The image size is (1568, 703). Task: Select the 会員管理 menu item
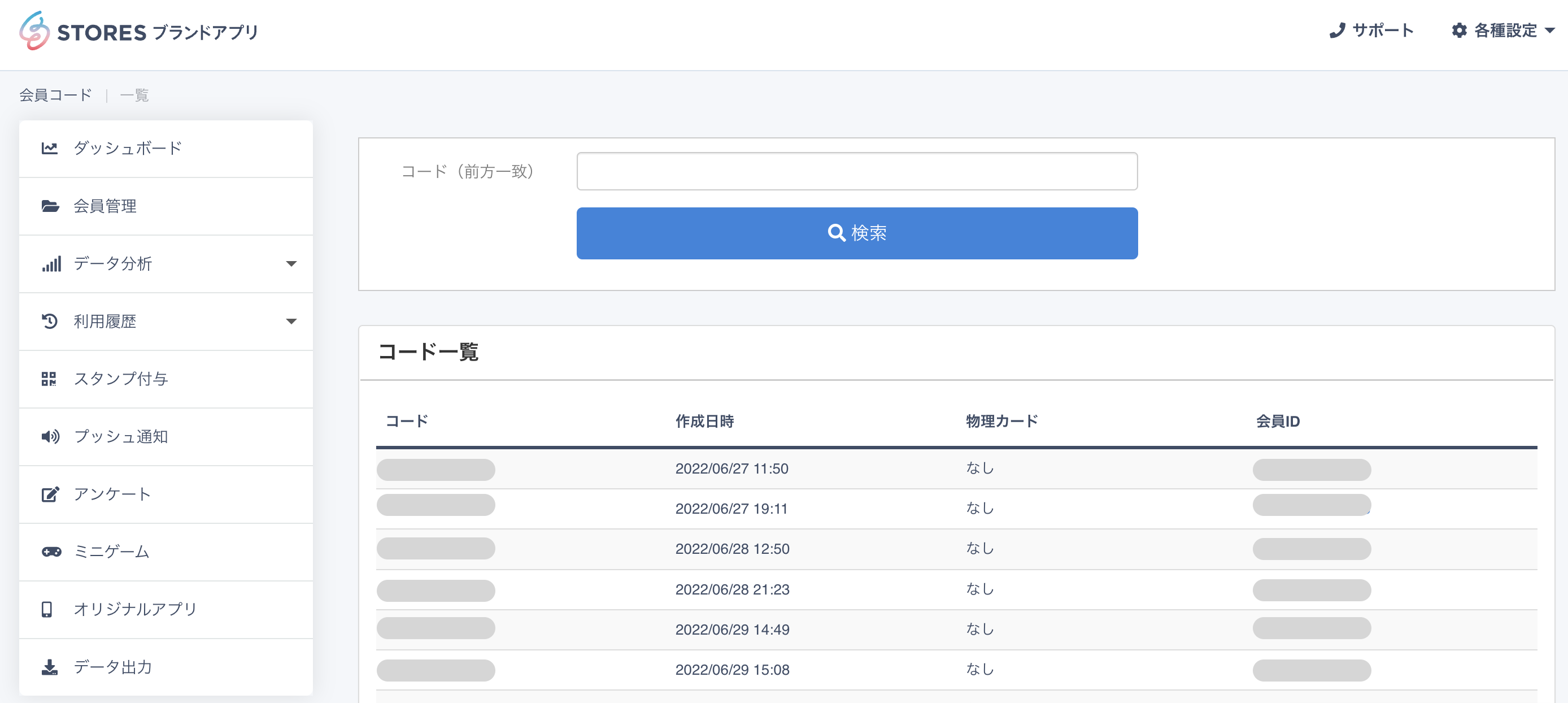point(104,206)
